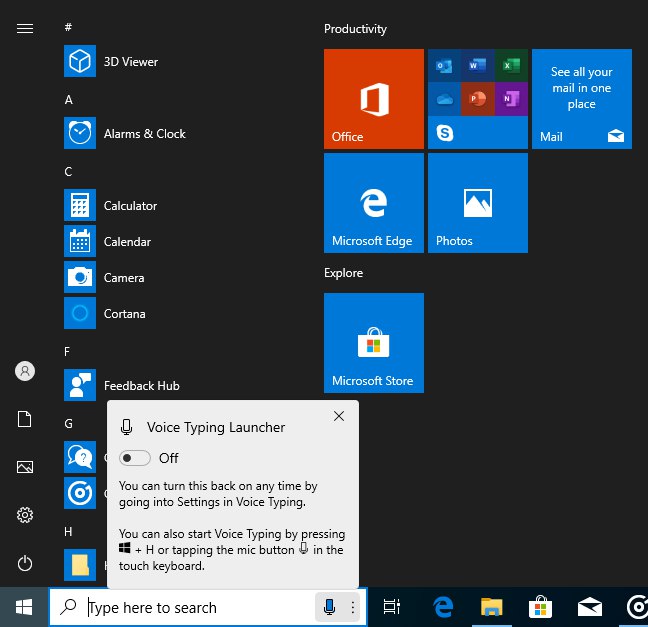
Task: Open the Documents shortcut in Start sidebar
Action: [25, 419]
